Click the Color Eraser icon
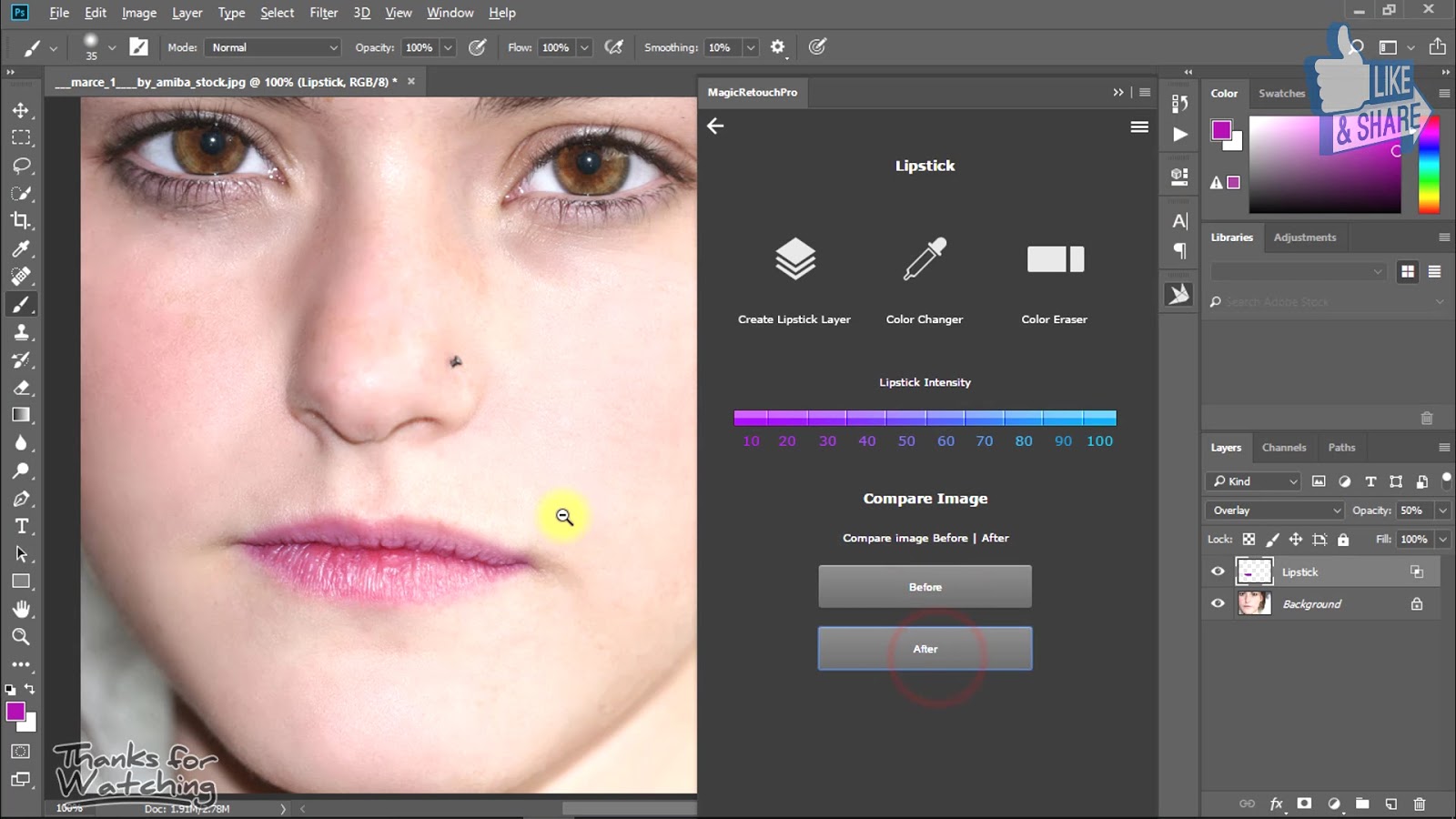The height and width of the screenshot is (819, 1456). coord(1055,259)
